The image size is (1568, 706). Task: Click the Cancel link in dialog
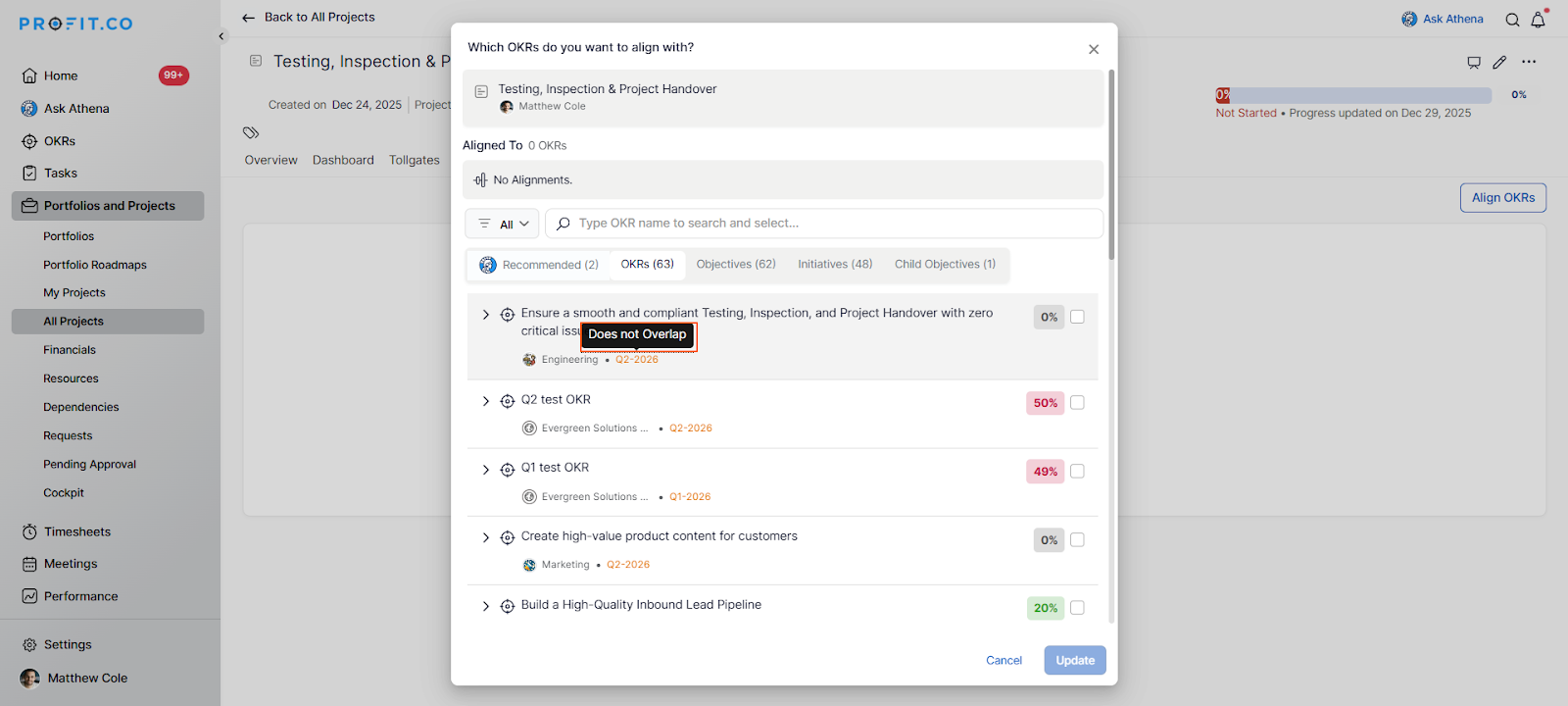pos(1004,661)
